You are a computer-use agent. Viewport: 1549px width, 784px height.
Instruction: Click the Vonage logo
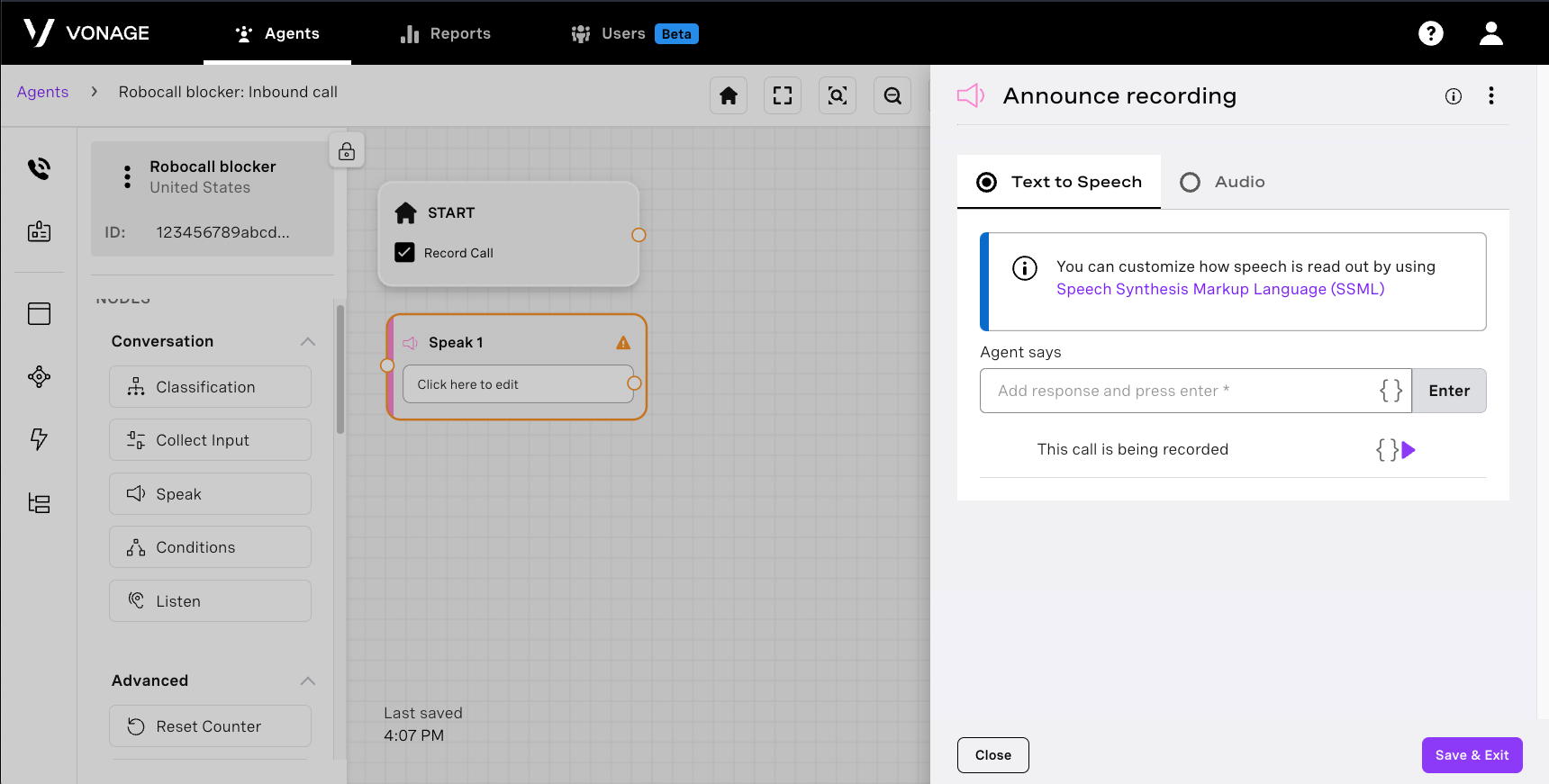click(86, 32)
